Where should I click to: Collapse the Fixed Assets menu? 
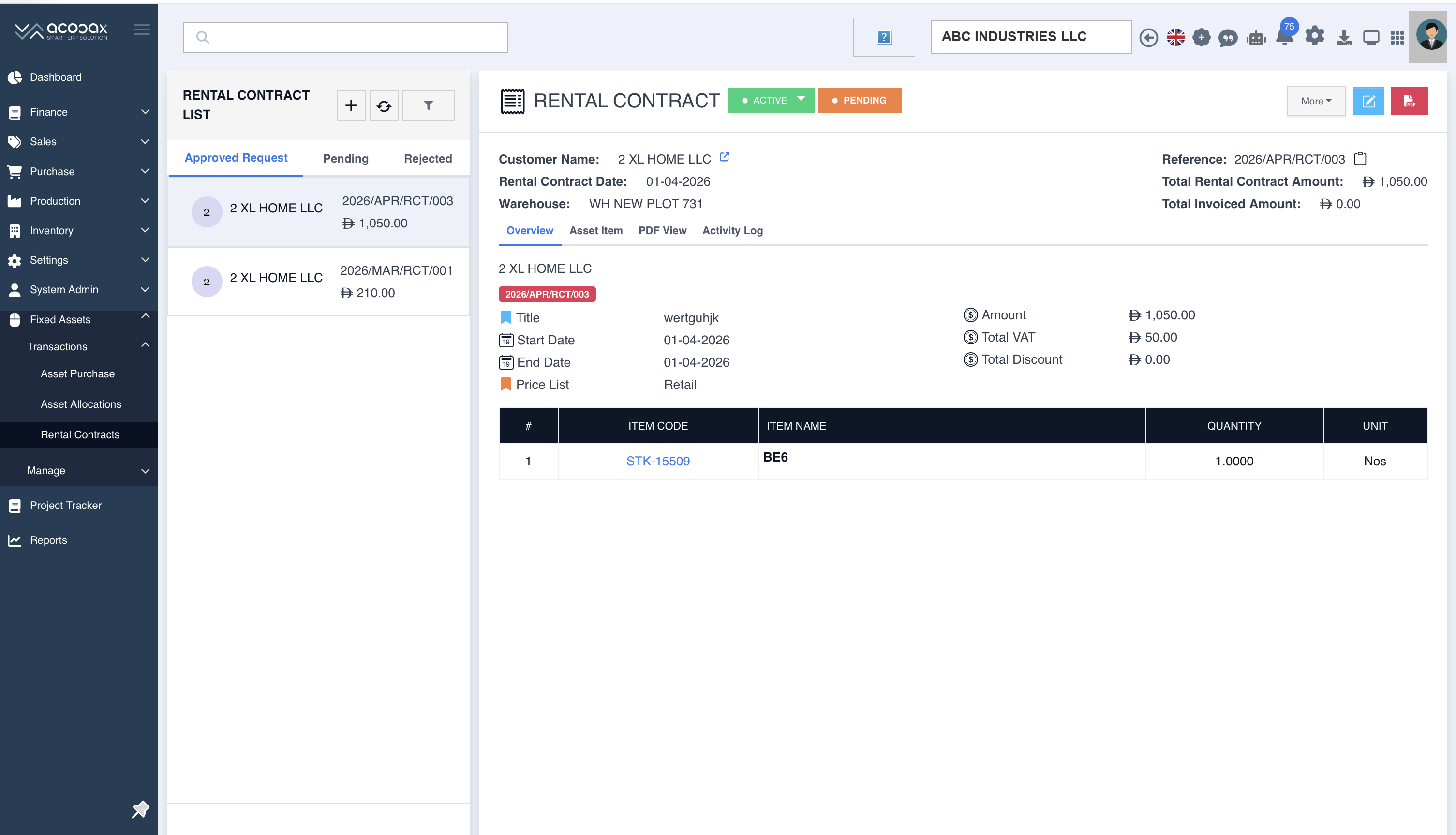click(78, 319)
